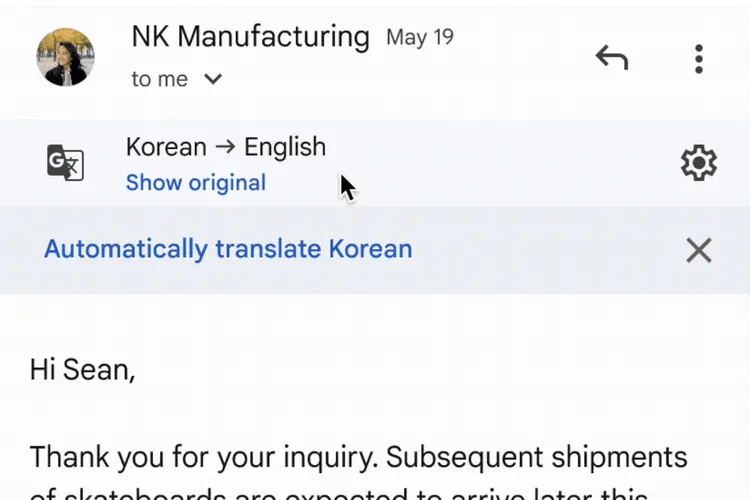Click blank area below the translate banner
This screenshot has height=500, width=750.
pyautogui.click(x=400, y=320)
